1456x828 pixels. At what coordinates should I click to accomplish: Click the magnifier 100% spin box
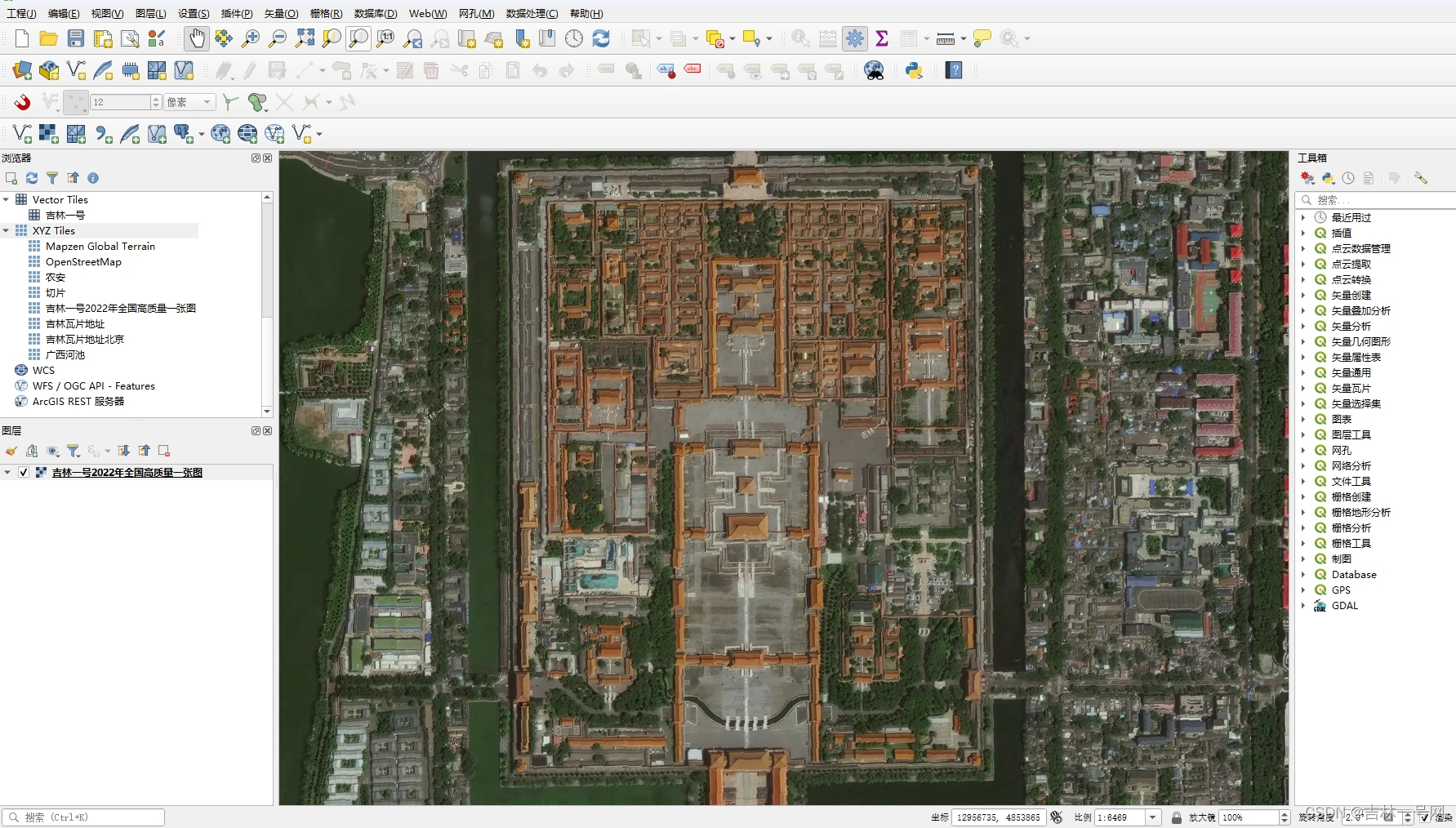pyautogui.click(x=1254, y=817)
